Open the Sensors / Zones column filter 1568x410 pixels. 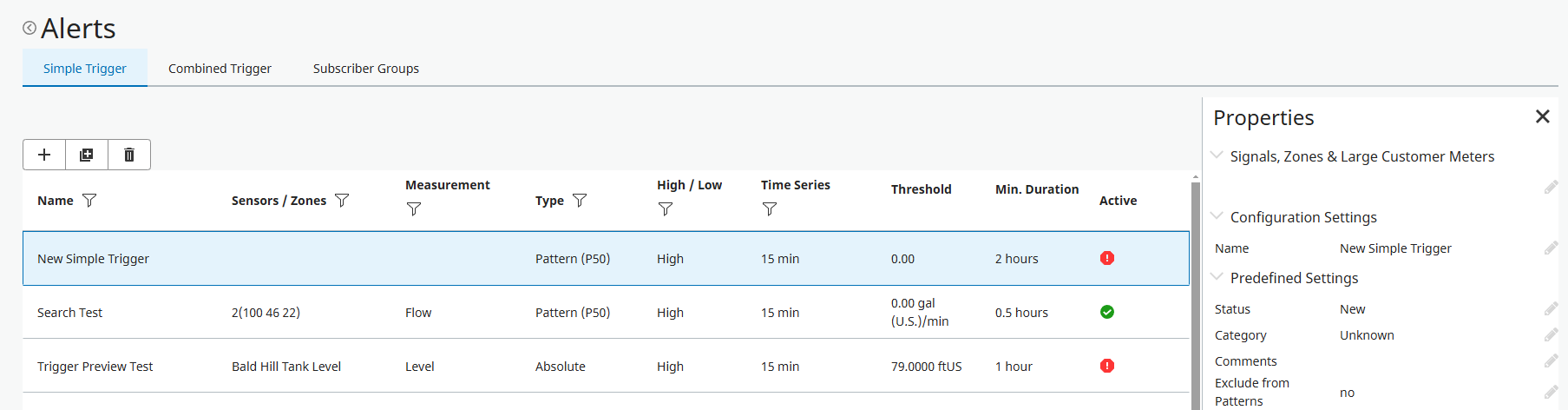point(342,201)
